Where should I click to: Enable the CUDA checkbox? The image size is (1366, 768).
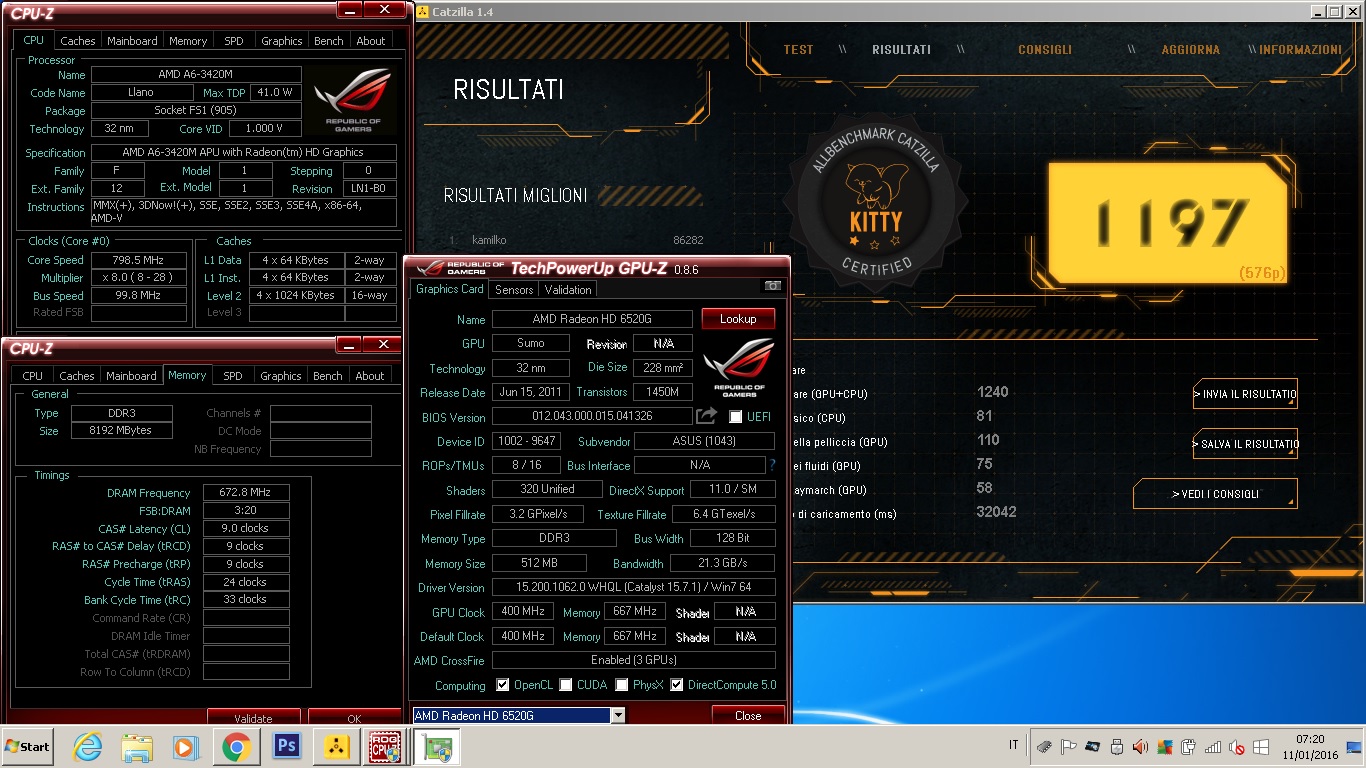[566, 685]
